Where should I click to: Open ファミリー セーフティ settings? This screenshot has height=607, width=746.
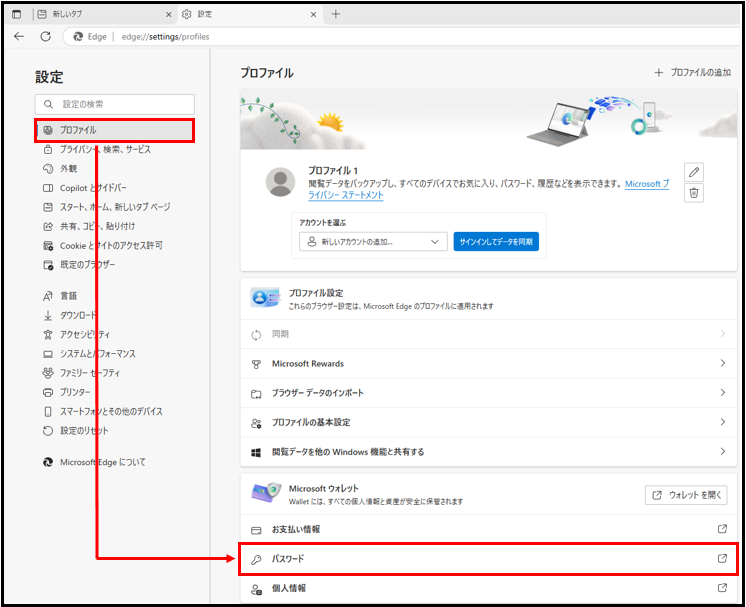pyautogui.click(x=81, y=373)
